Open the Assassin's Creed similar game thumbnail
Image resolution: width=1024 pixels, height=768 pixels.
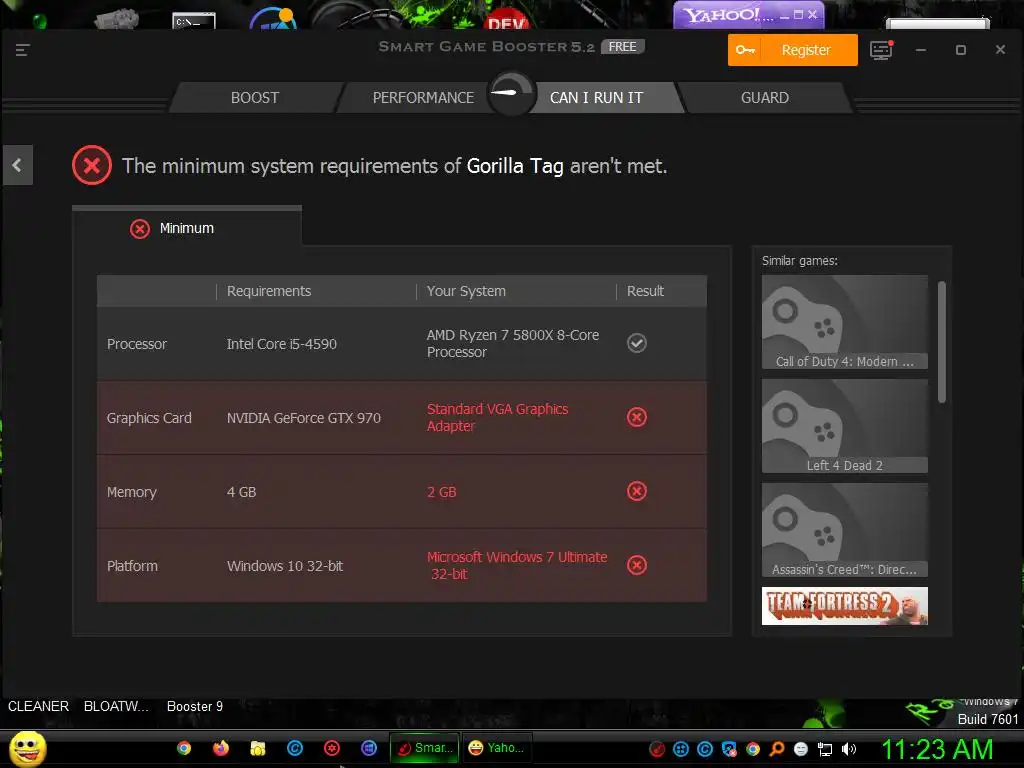tap(844, 530)
